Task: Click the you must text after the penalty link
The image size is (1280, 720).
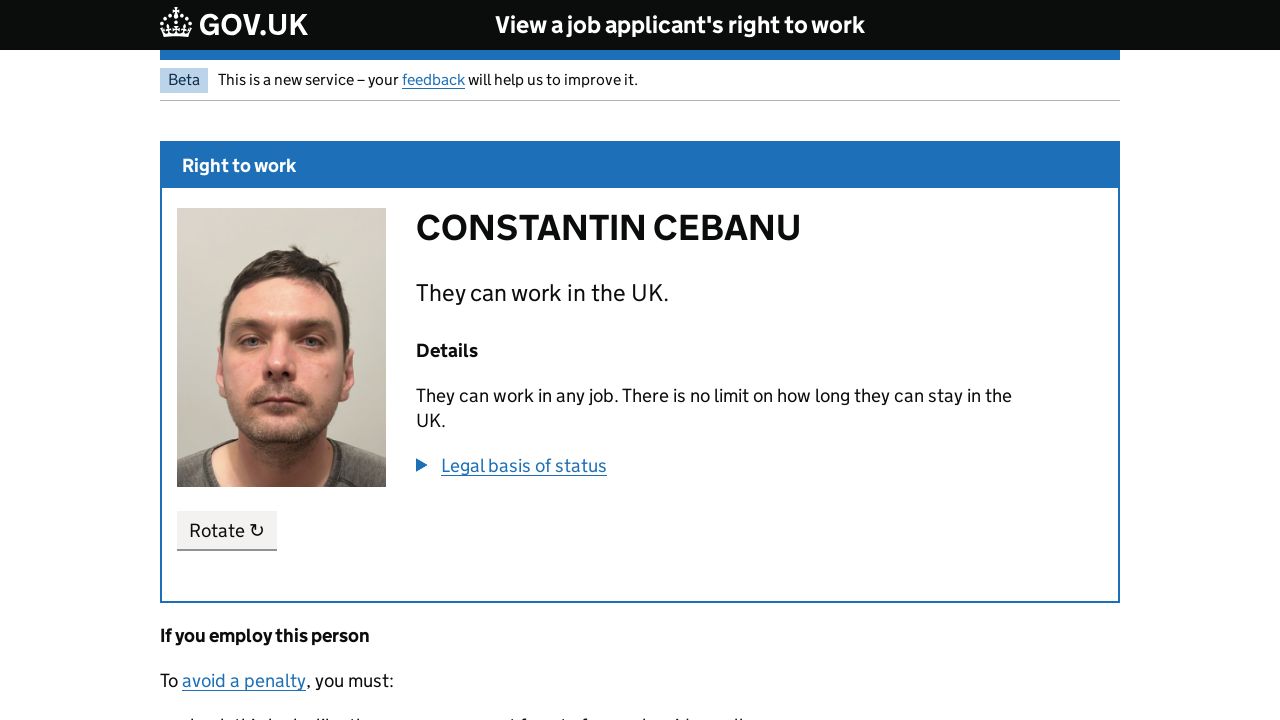Action: [353, 681]
